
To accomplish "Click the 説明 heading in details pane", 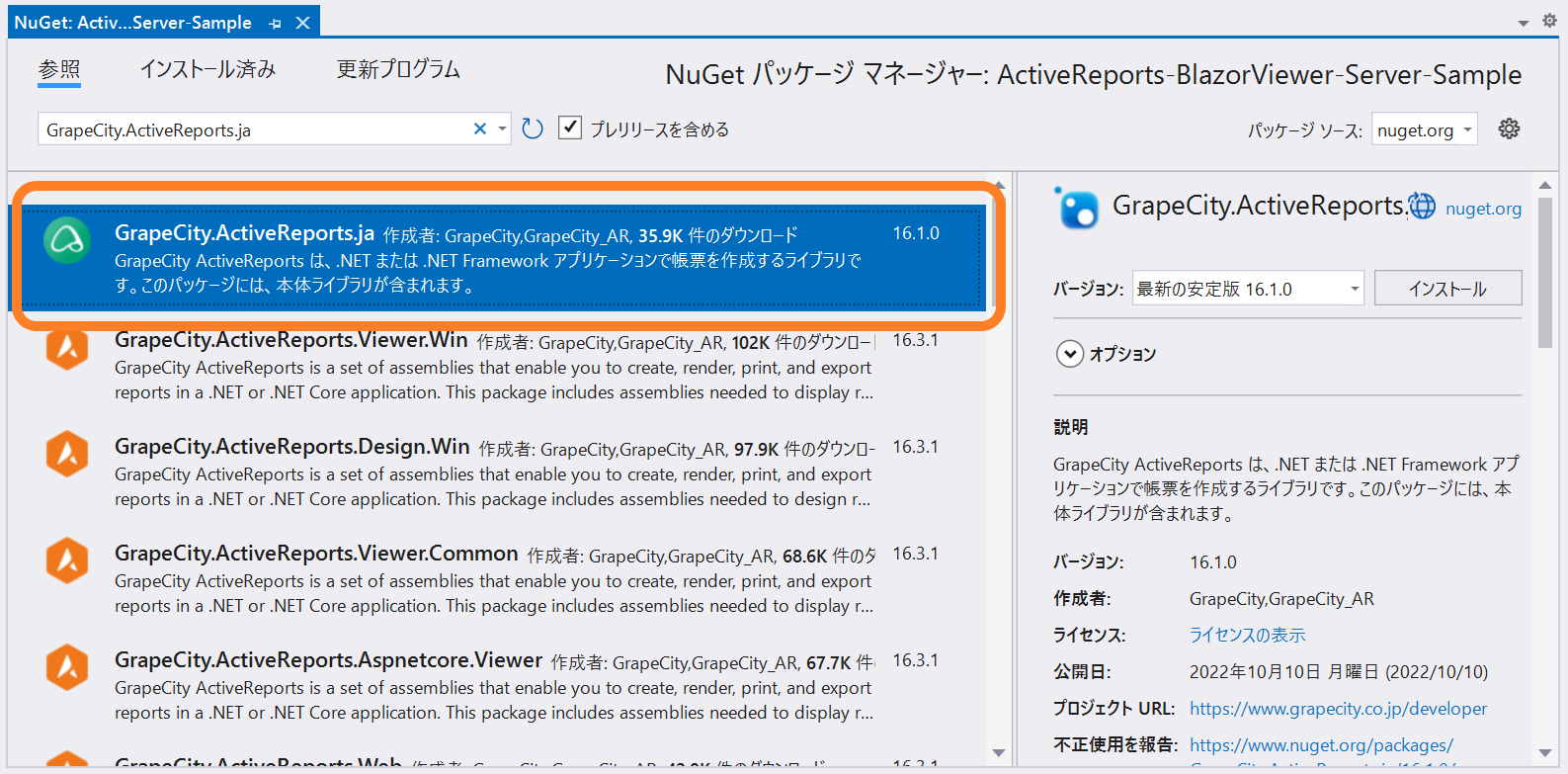I will pyautogui.click(x=1071, y=427).
